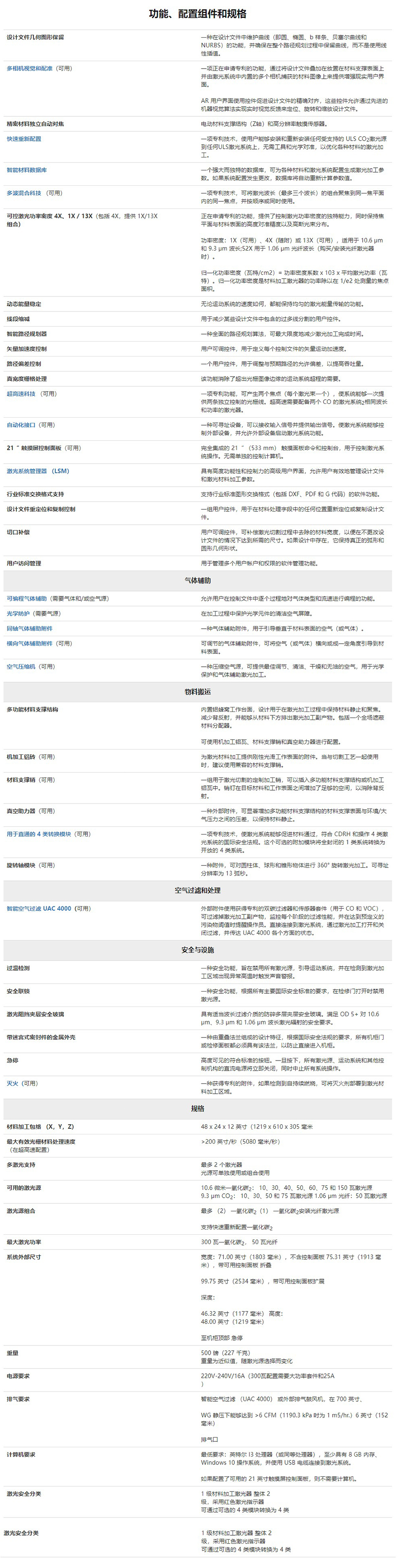399x1568 pixels.
Task: Click the 空气过滤和处理 section header
Action: (x=198, y=891)
